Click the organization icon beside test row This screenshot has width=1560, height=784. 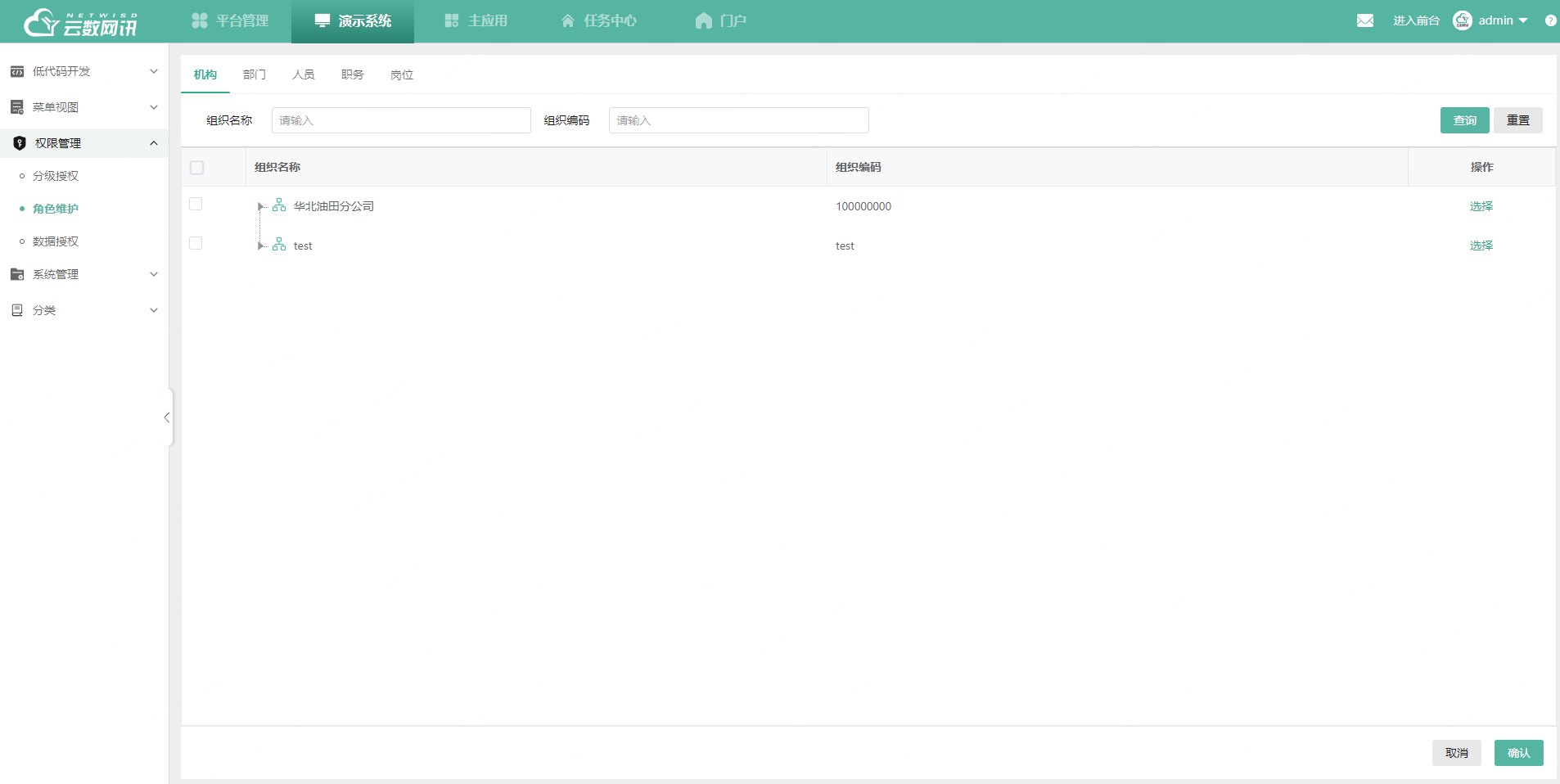[x=279, y=245]
